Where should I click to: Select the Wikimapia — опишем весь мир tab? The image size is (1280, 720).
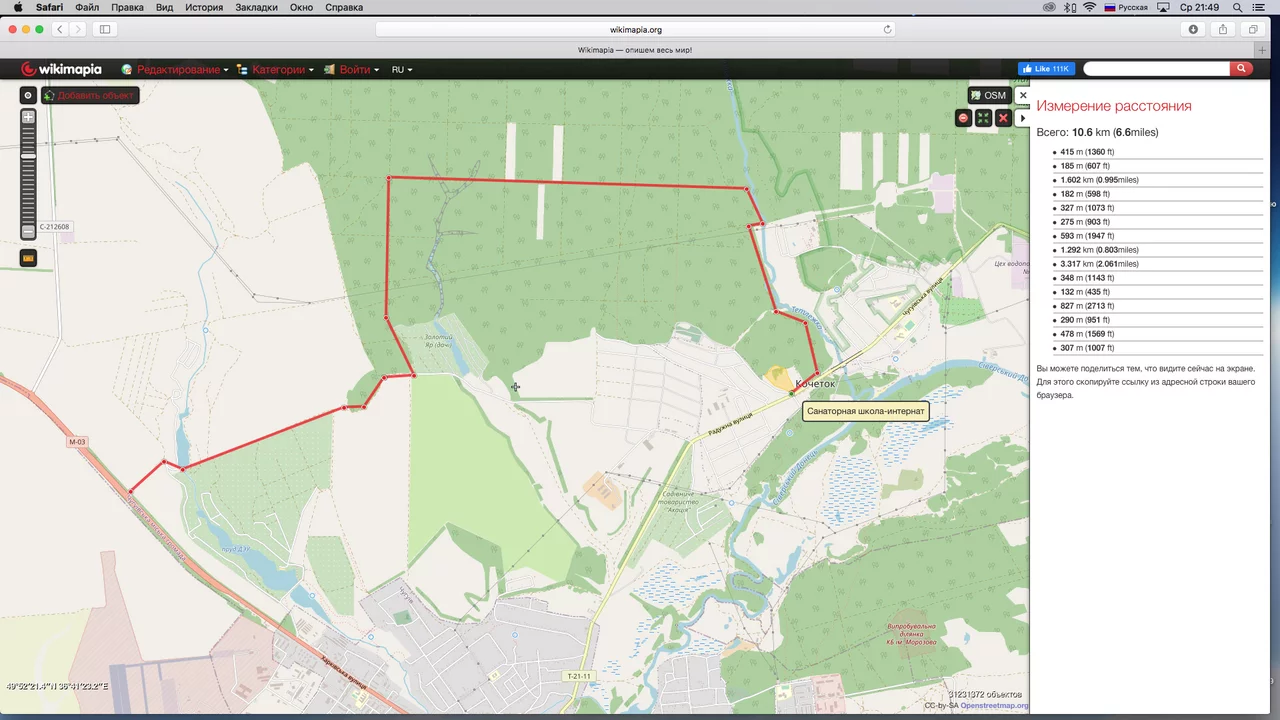pos(635,50)
